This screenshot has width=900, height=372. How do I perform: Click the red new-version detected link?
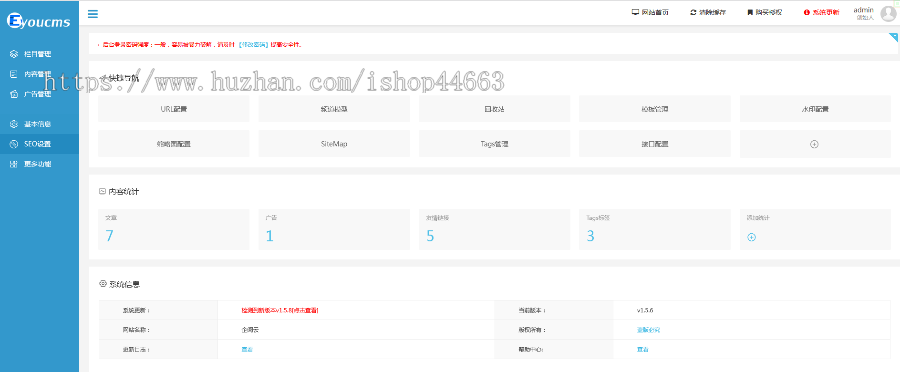[x=280, y=310]
